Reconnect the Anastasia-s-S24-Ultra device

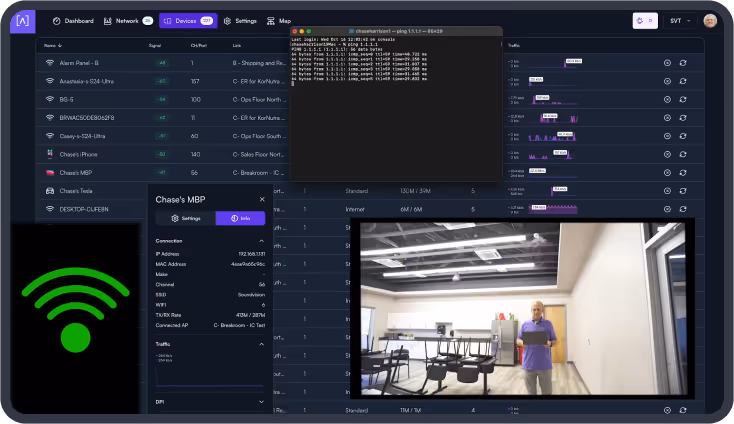683,81
